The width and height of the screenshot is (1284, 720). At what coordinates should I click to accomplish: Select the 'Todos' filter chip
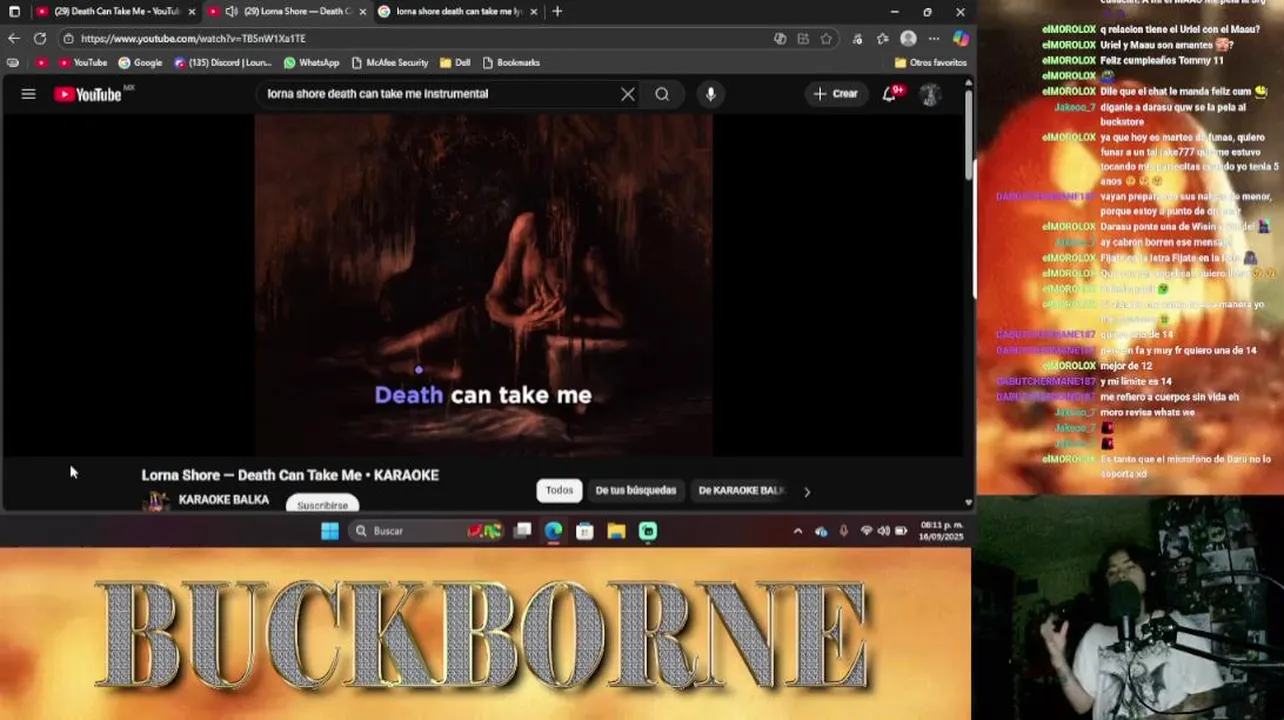pyautogui.click(x=559, y=490)
